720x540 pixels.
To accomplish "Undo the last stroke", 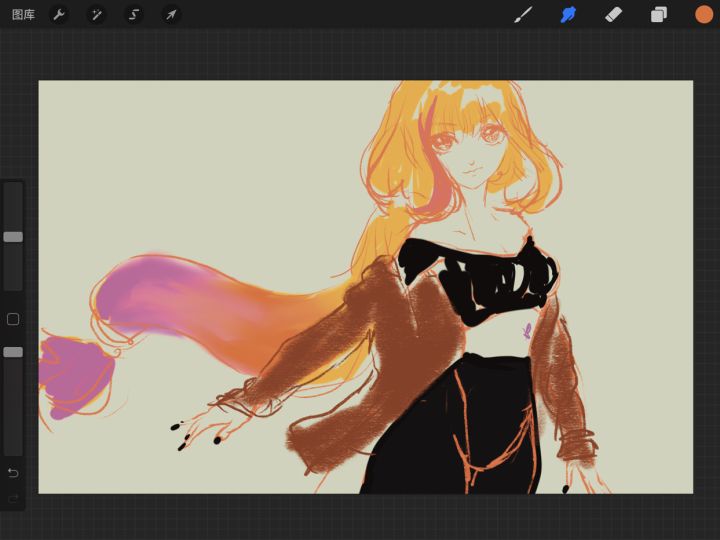I will coord(13,472).
